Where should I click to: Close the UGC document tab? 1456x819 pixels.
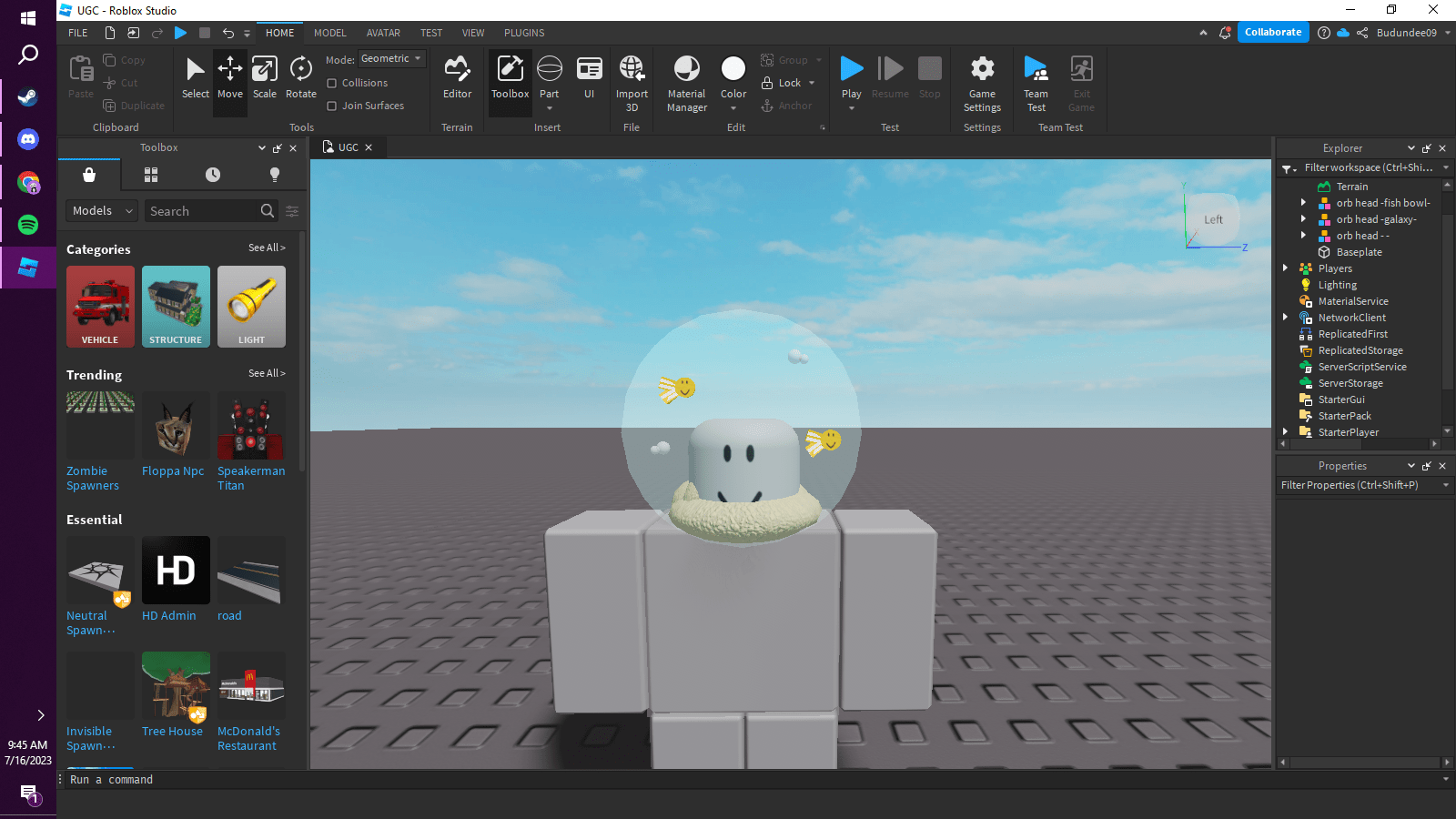(x=369, y=147)
